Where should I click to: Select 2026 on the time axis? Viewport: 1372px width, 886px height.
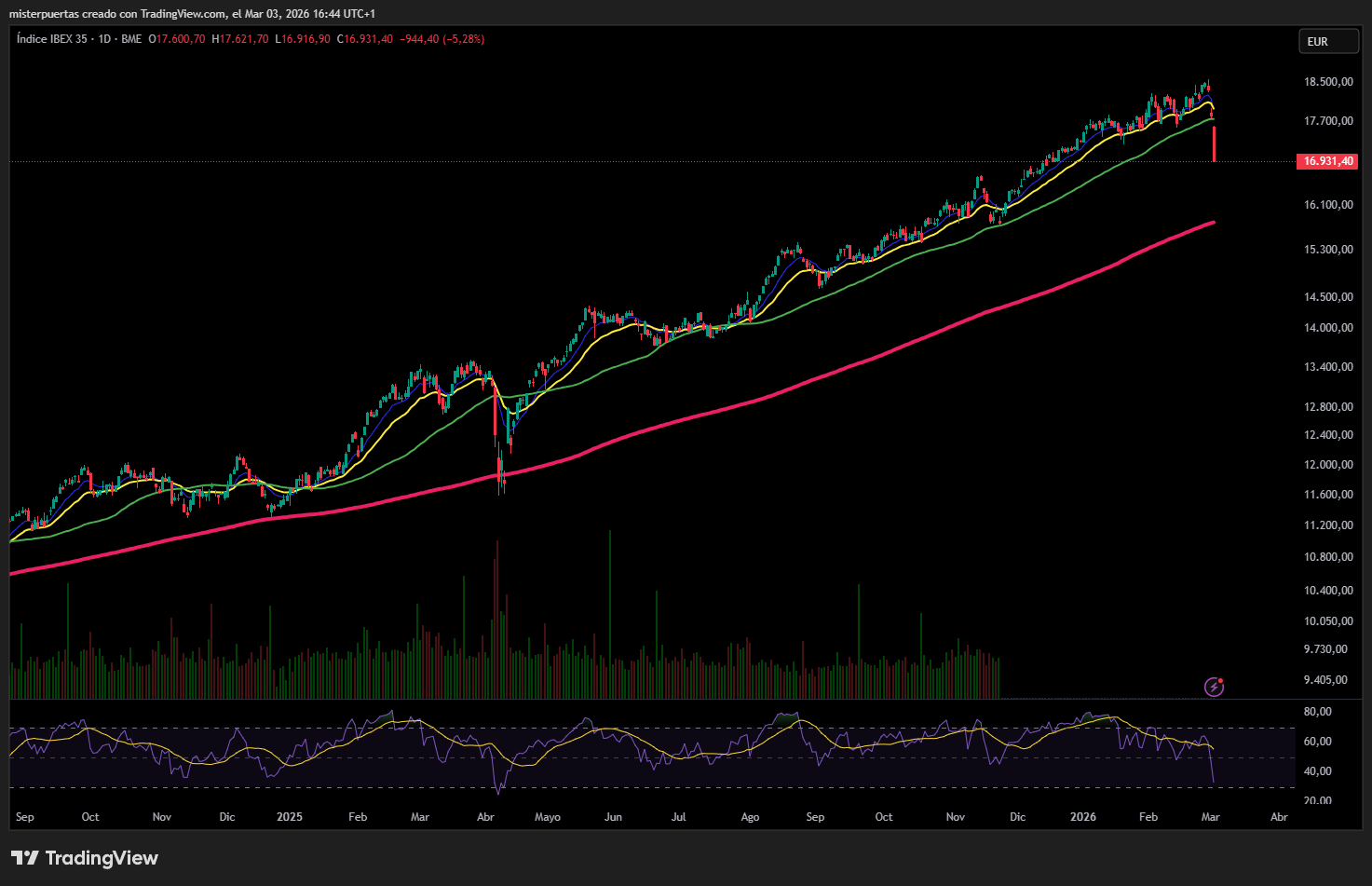click(x=1082, y=817)
